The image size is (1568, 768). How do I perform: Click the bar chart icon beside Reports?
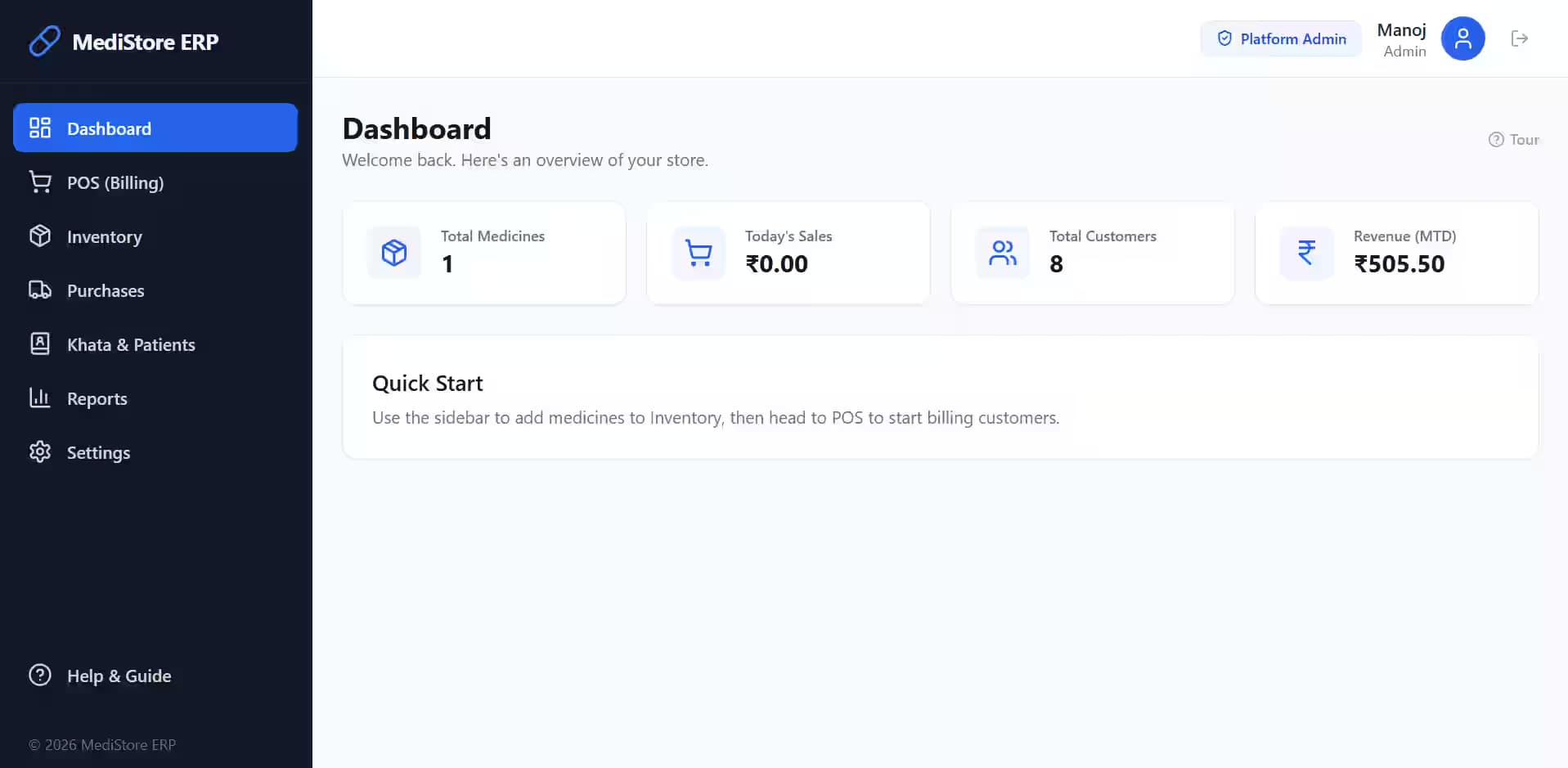[40, 397]
